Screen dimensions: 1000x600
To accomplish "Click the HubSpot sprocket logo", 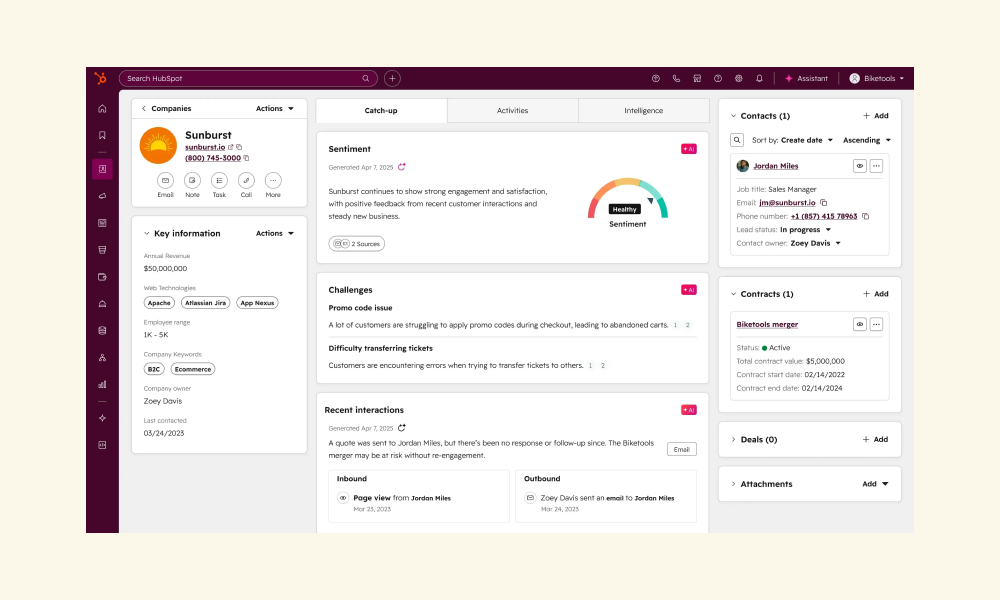I will [x=100, y=78].
